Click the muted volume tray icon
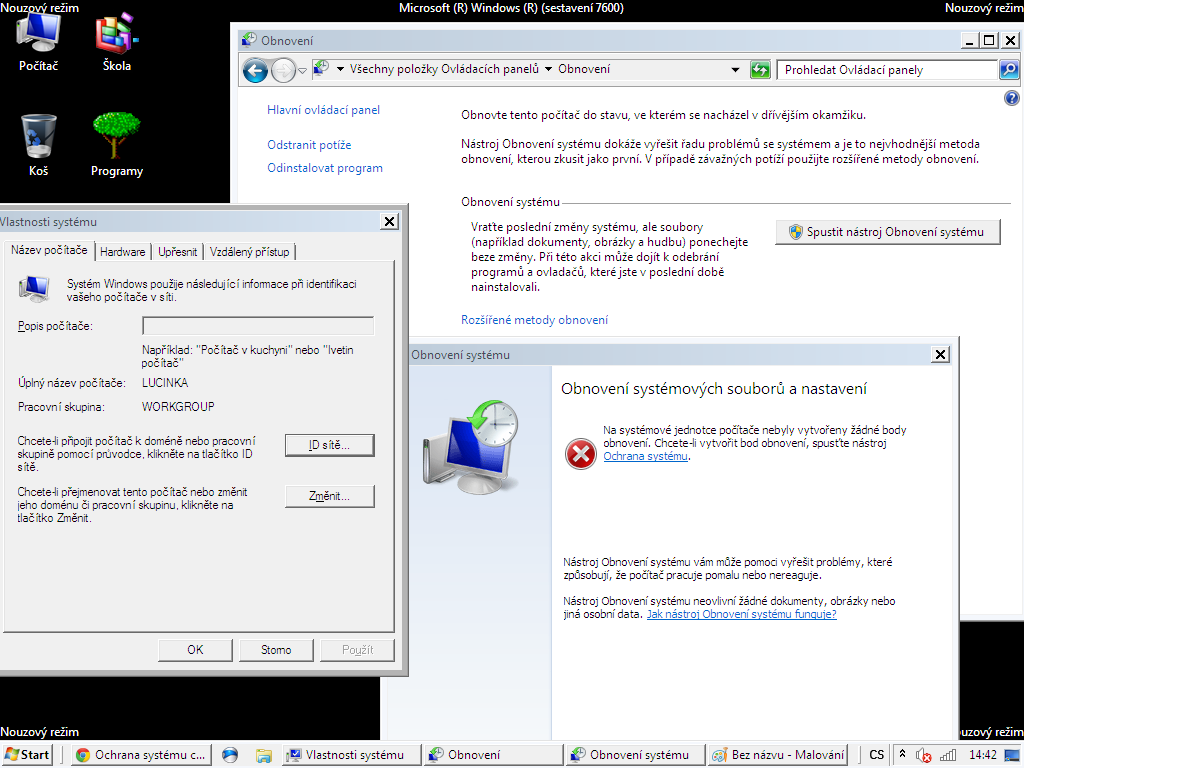 click(924, 756)
